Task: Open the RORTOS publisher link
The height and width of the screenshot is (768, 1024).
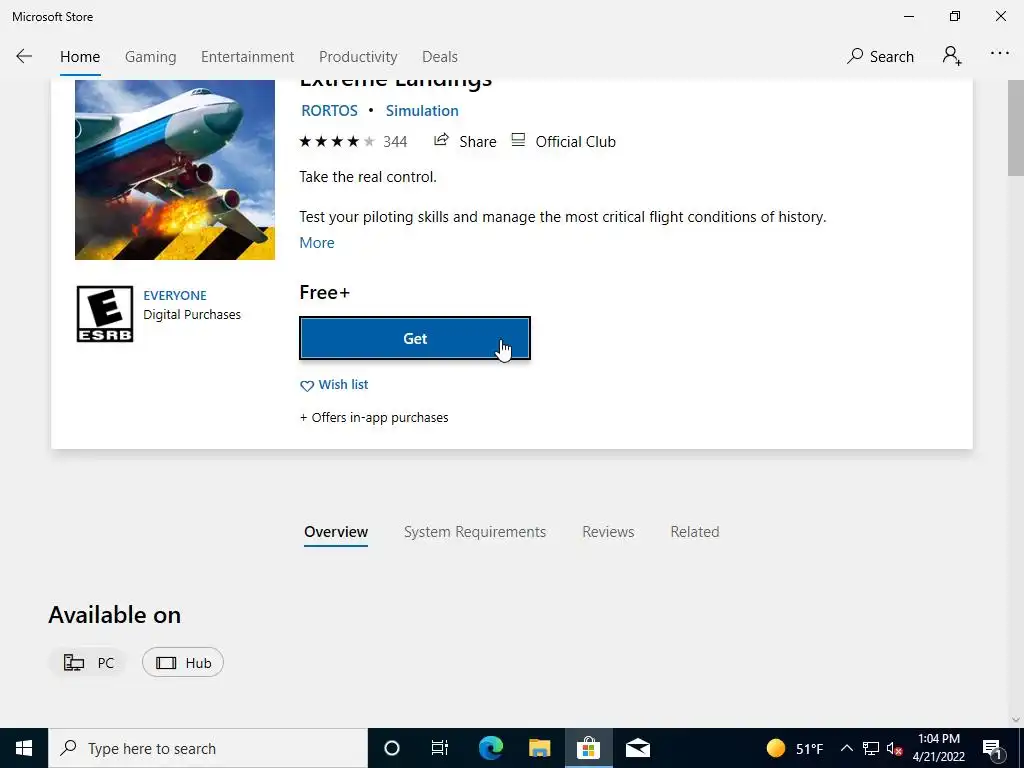Action: point(329,110)
